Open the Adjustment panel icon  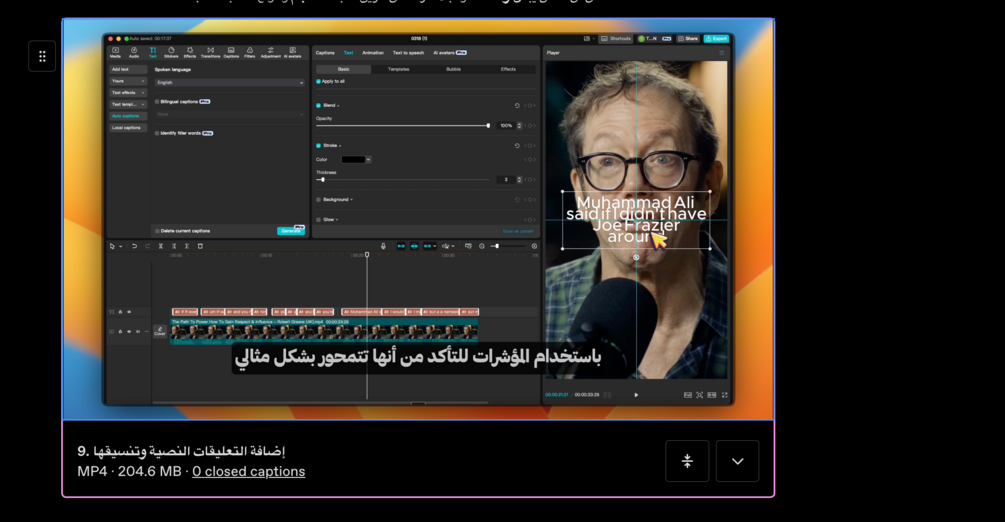click(x=270, y=52)
